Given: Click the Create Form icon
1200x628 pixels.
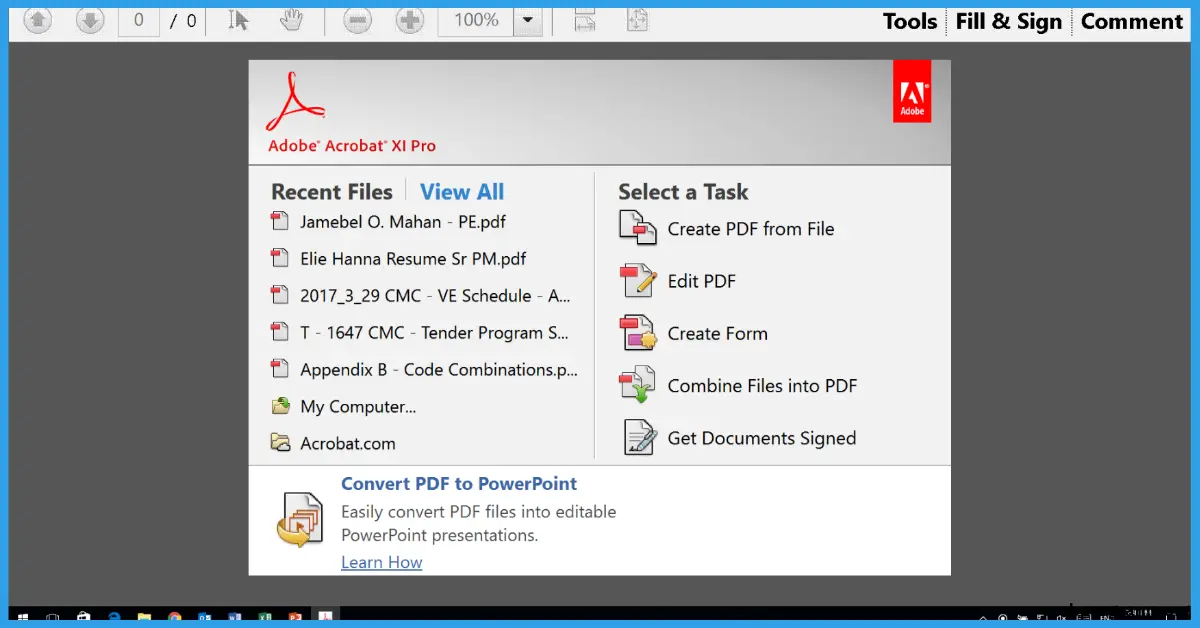Looking at the screenshot, I should 638,333.
